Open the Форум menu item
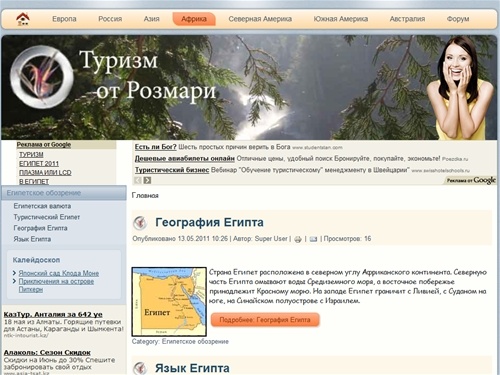This screenshot has height=375, width=500. click(x=458, y=19)
